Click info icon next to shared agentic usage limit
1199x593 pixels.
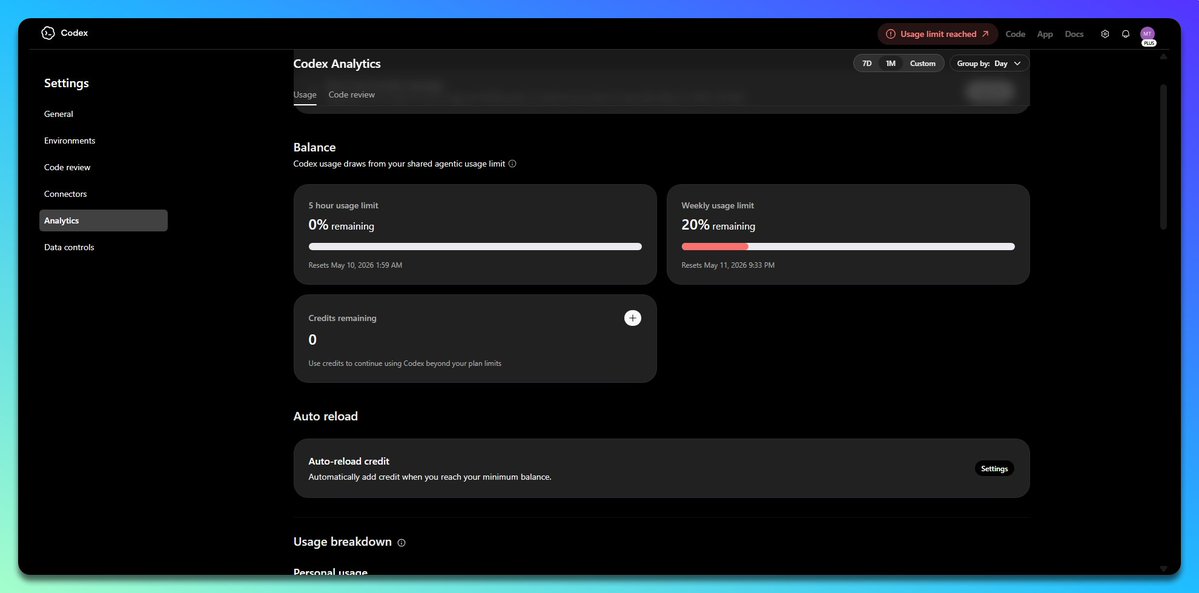(512, 164)
